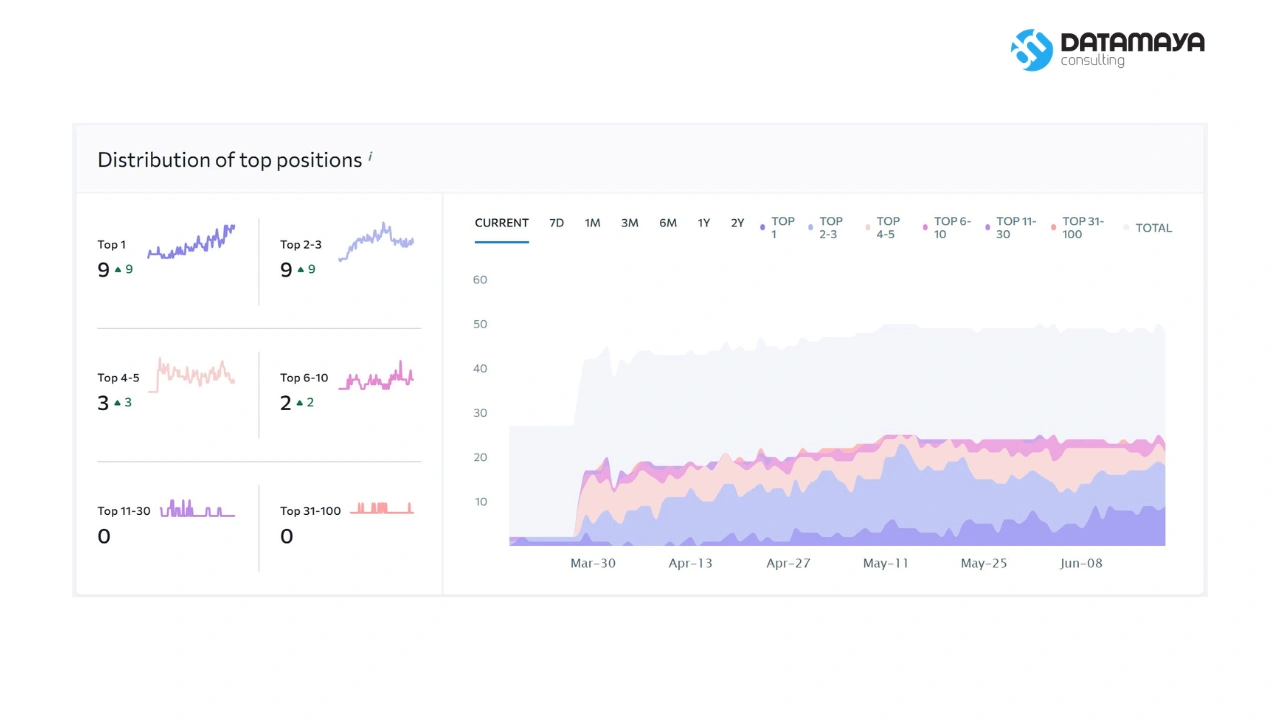Image resolution: width=1280 pixels, height=720 pixels.
Task: Click the Top 11-30 sparkline chart
Action: point(197,508)
